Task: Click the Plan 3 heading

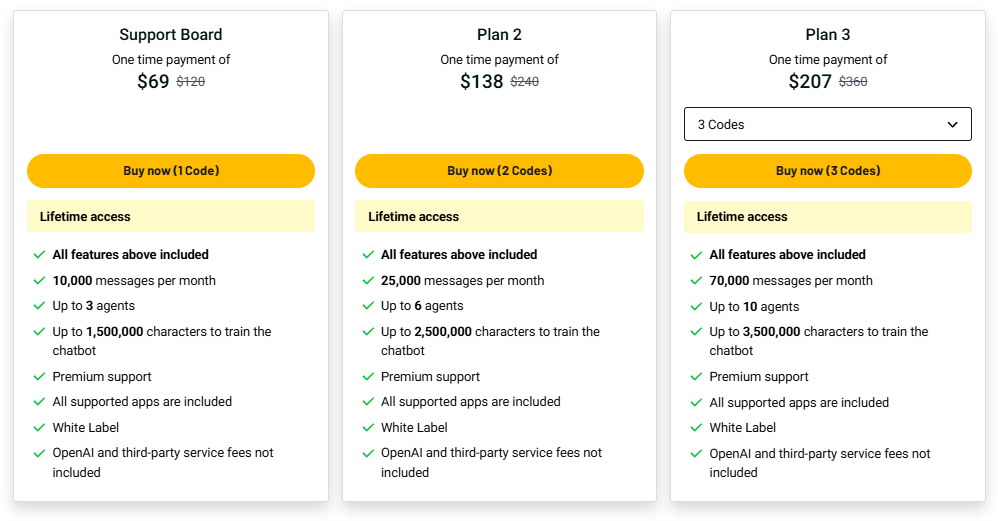Action: tap(827, 35)
